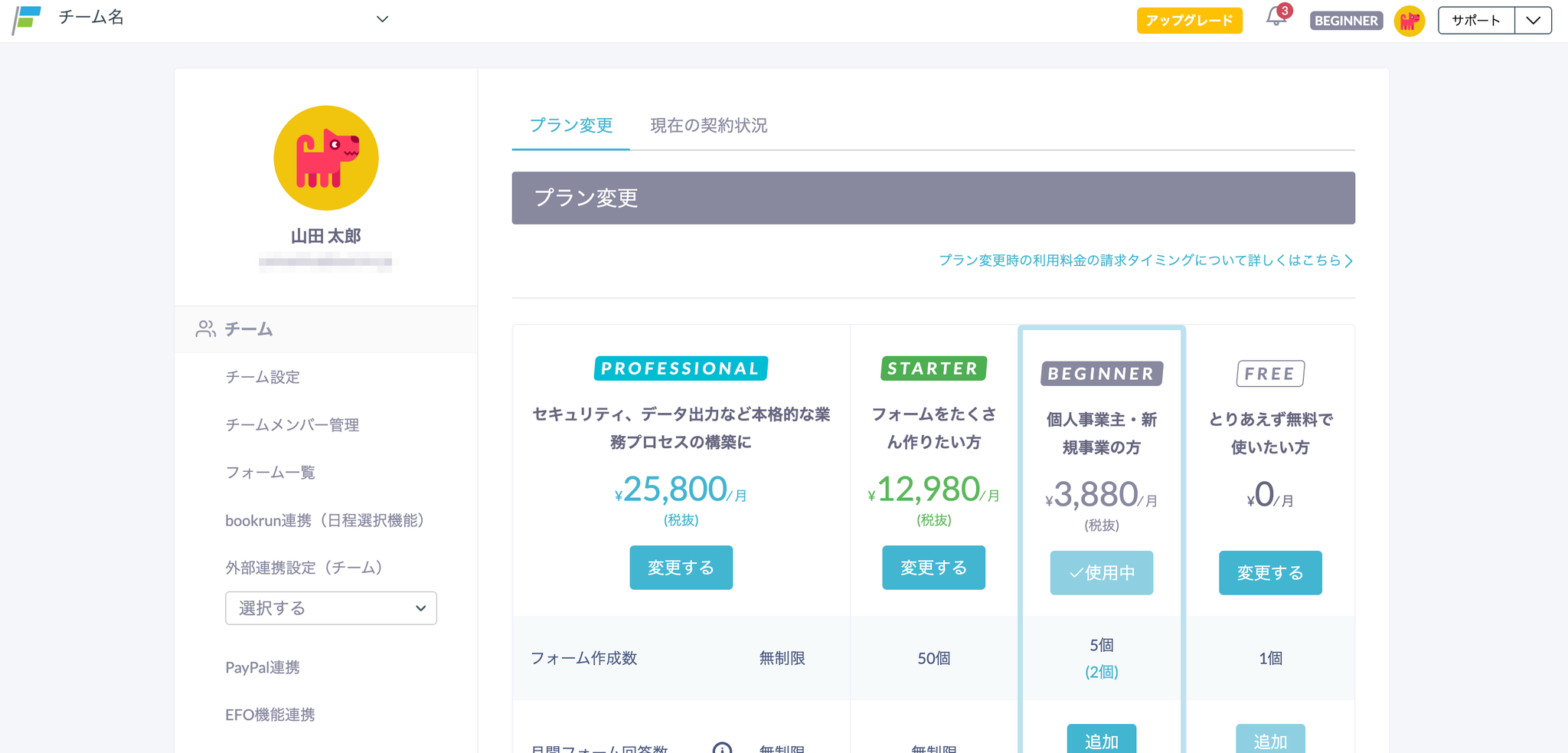Click 変更する under FREE plan
This screenshot has width=1568, height=753.
(x=1270, y=573)
